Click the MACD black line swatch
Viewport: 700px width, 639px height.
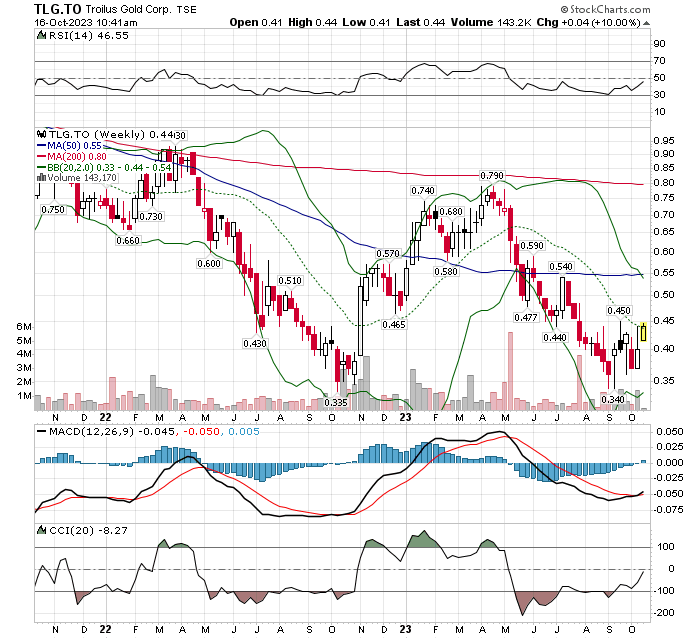pos(42,432)
